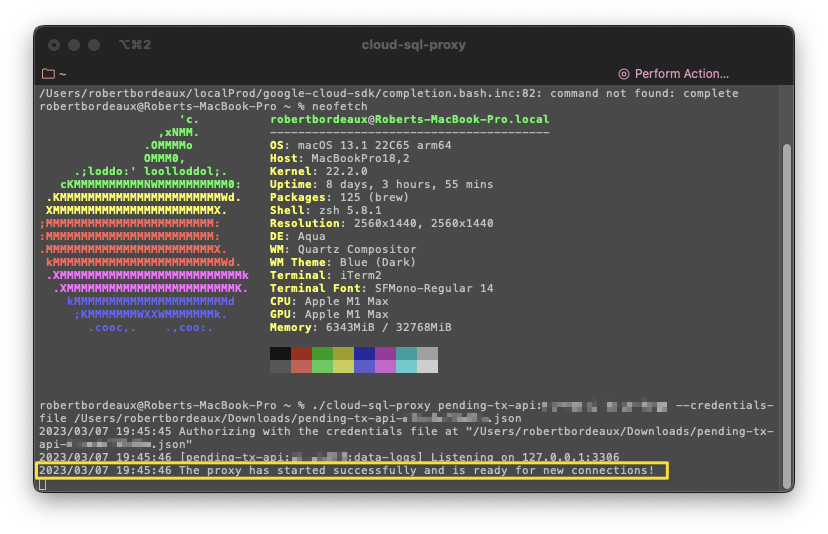Viewport: 828px width, 534px height.
Task: Click the green robertbordeaux@Roberts-MacBook-Pro.local header
Action: 409,119
